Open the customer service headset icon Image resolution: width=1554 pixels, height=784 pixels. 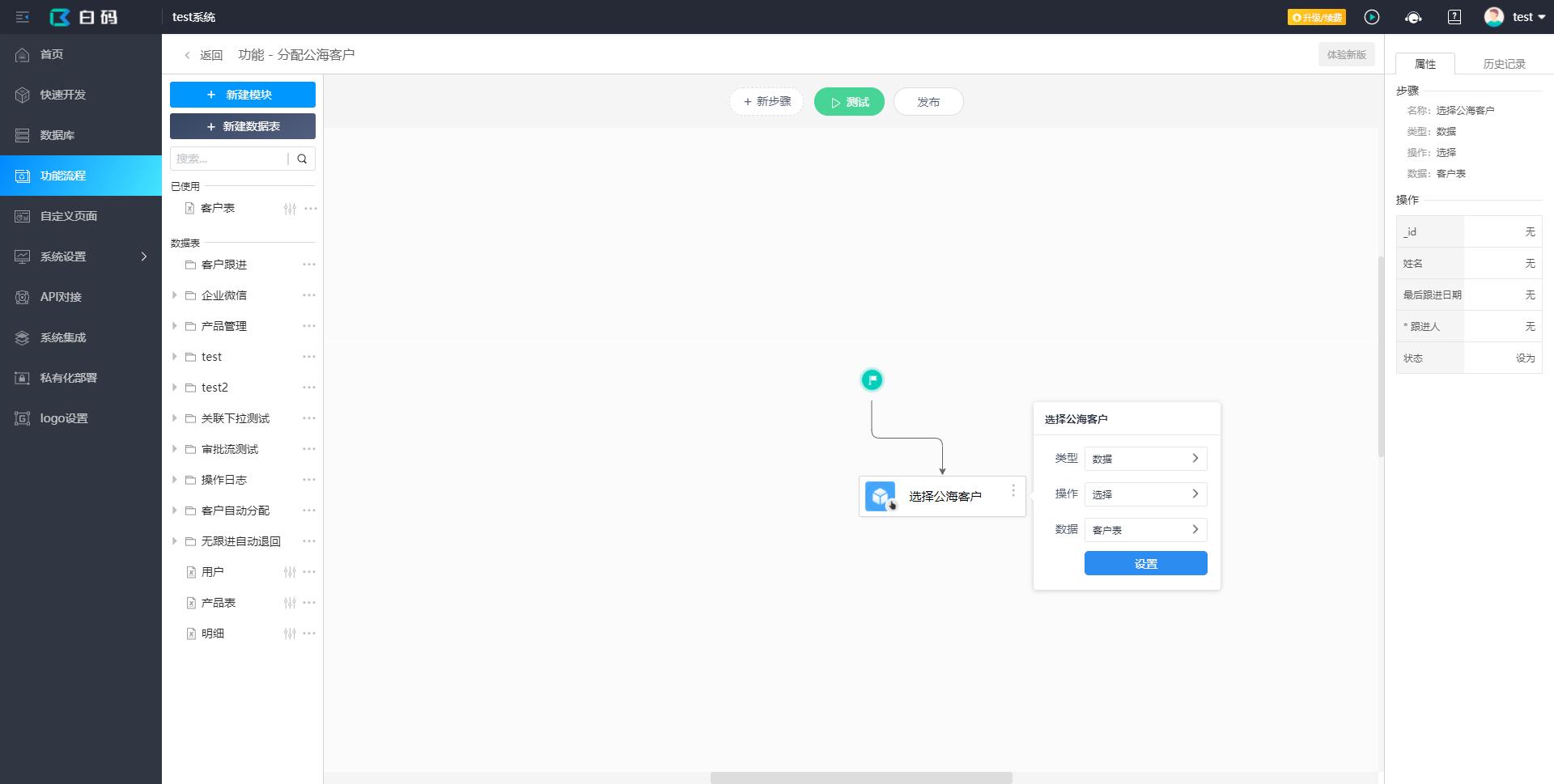pyautogui.click(x=1413, y=17)
